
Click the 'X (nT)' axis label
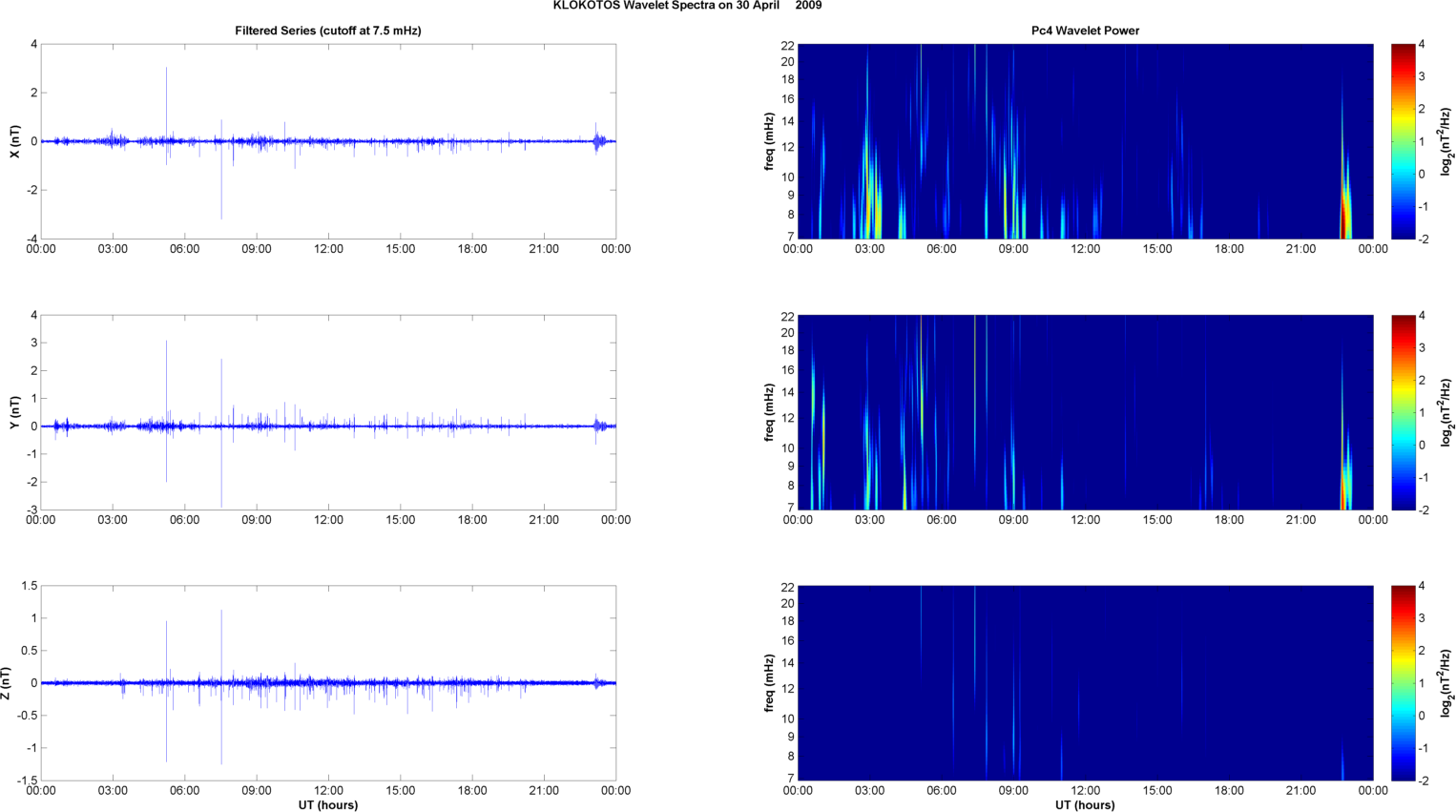click(x=14, y=141)
